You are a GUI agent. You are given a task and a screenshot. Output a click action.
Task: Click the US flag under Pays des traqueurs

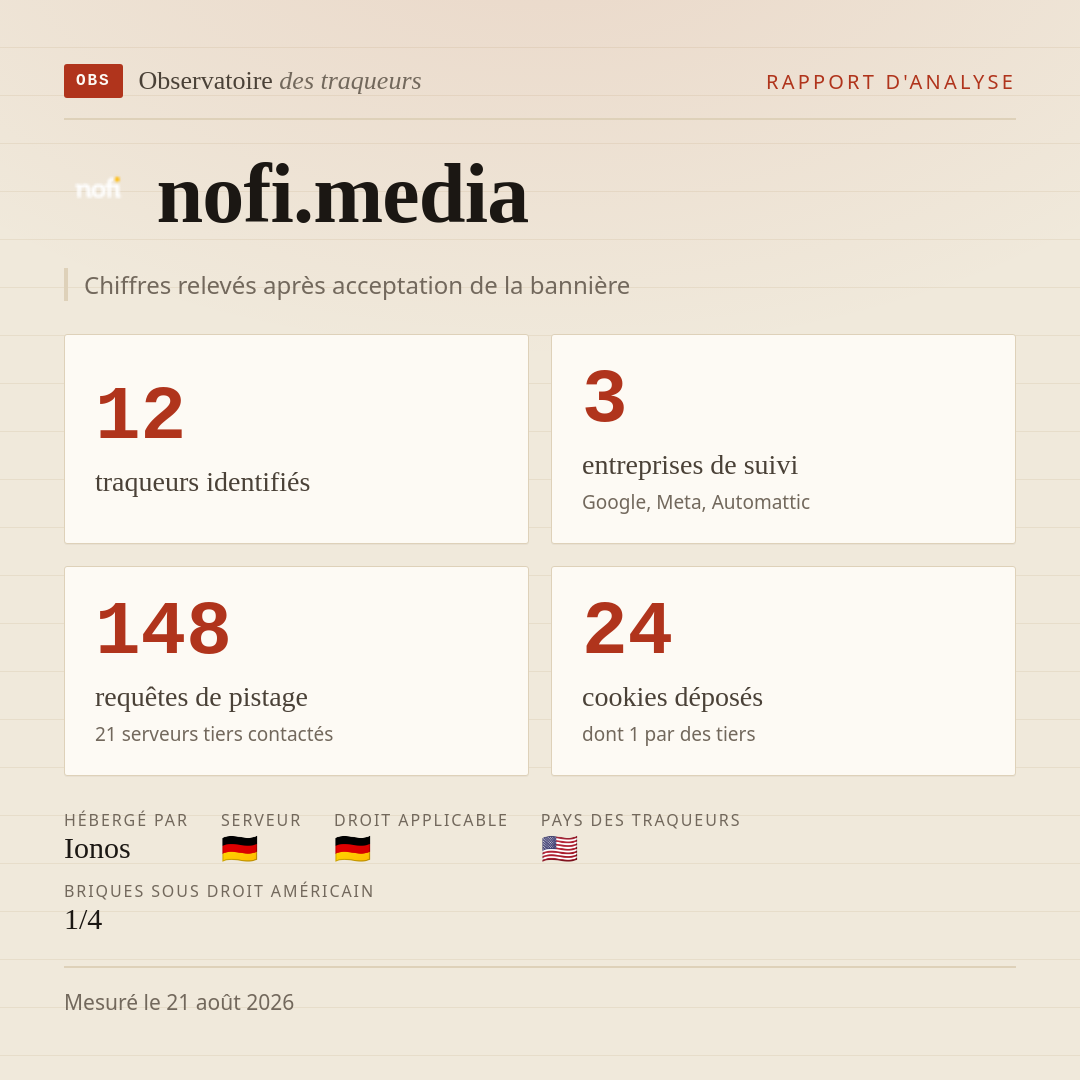click(x=559, y=849)
